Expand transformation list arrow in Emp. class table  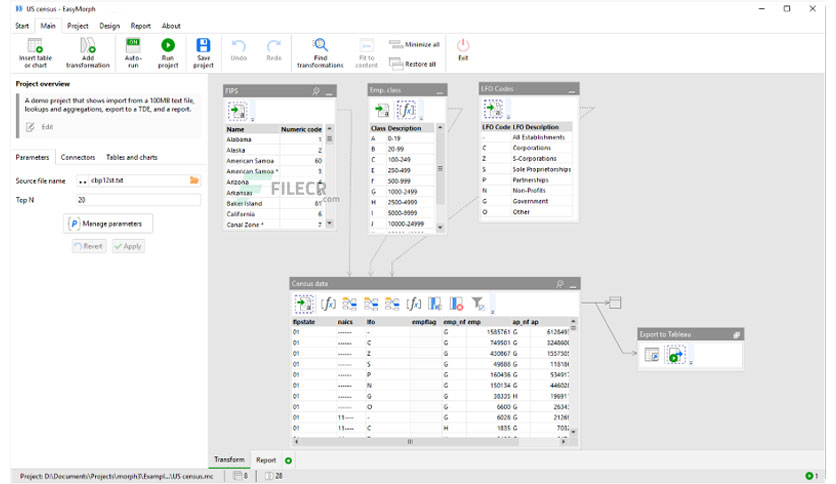point(421,118)
